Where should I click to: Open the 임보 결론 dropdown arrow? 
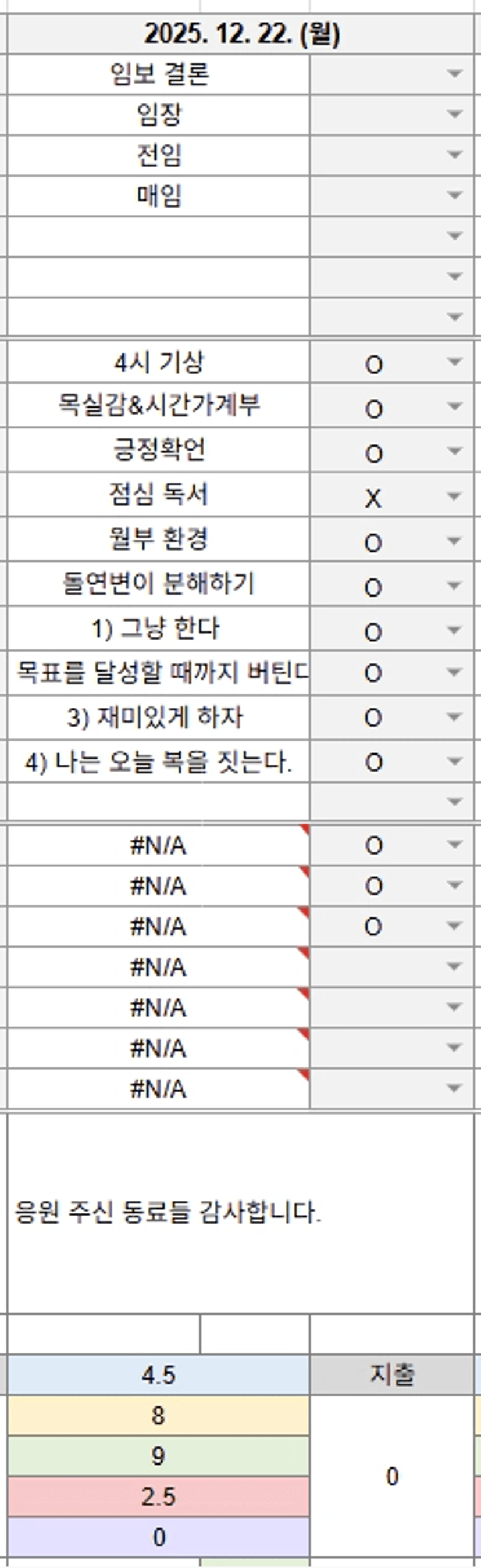(x=454, y=74)
